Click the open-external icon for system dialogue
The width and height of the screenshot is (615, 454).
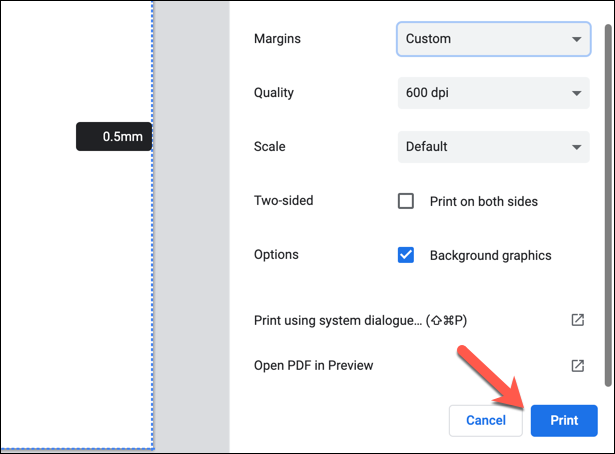click(x=577, y=320)
